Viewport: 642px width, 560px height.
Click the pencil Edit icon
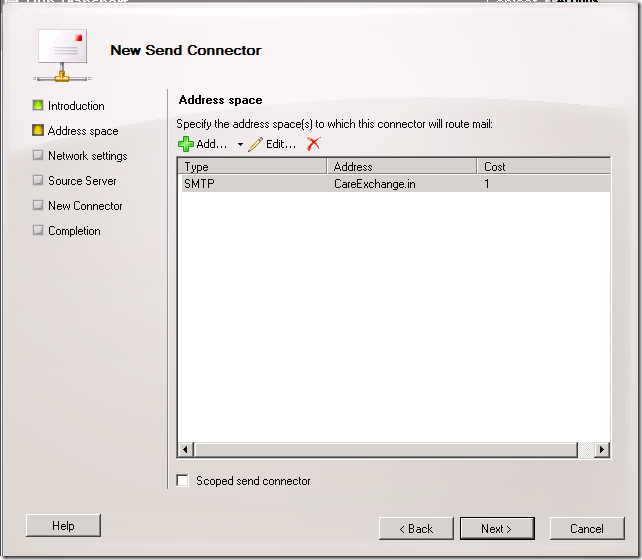click(x=255, y=144)
